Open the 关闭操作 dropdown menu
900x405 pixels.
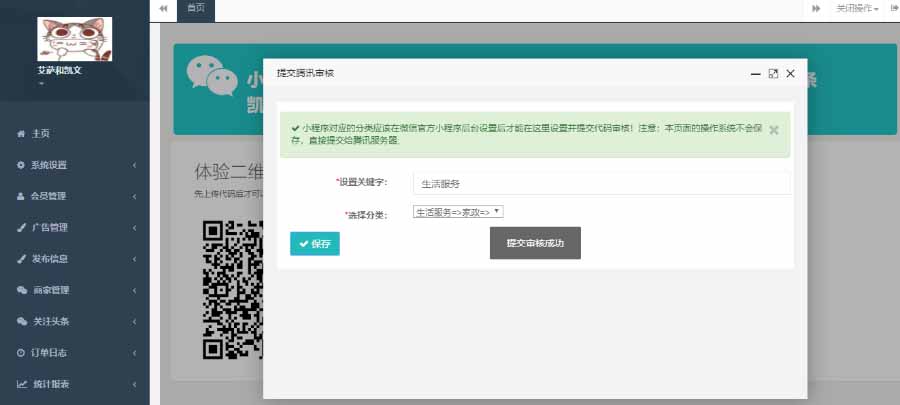pos(857,8)
